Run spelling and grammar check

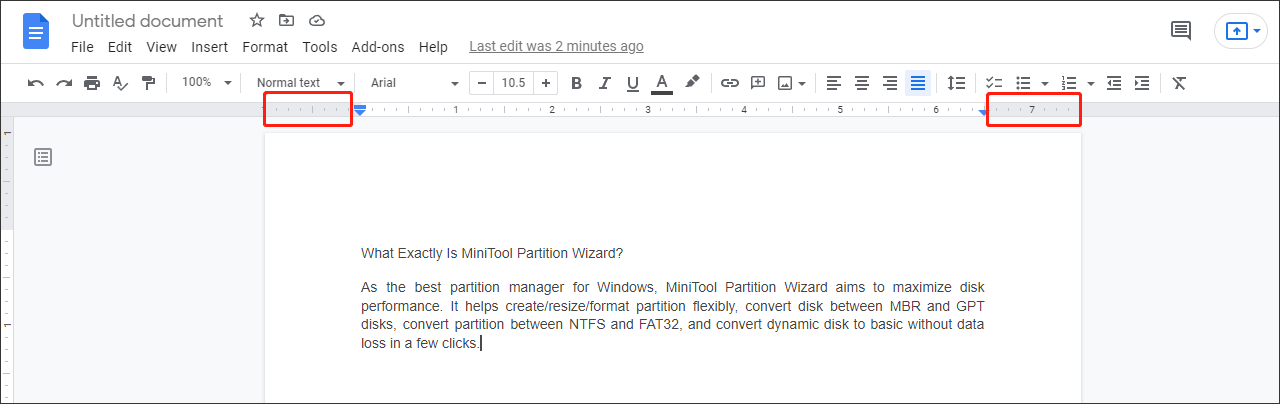120,83
